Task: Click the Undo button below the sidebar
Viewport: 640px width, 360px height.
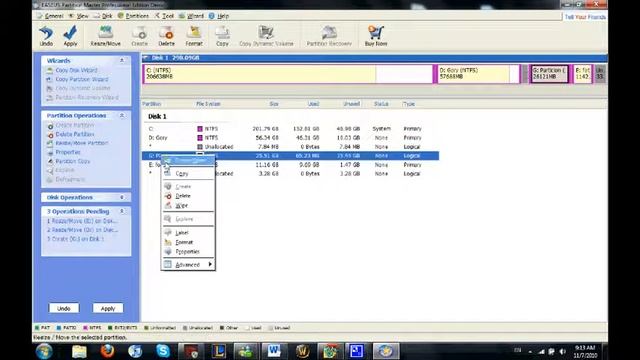Action: (x=64, y=309)
